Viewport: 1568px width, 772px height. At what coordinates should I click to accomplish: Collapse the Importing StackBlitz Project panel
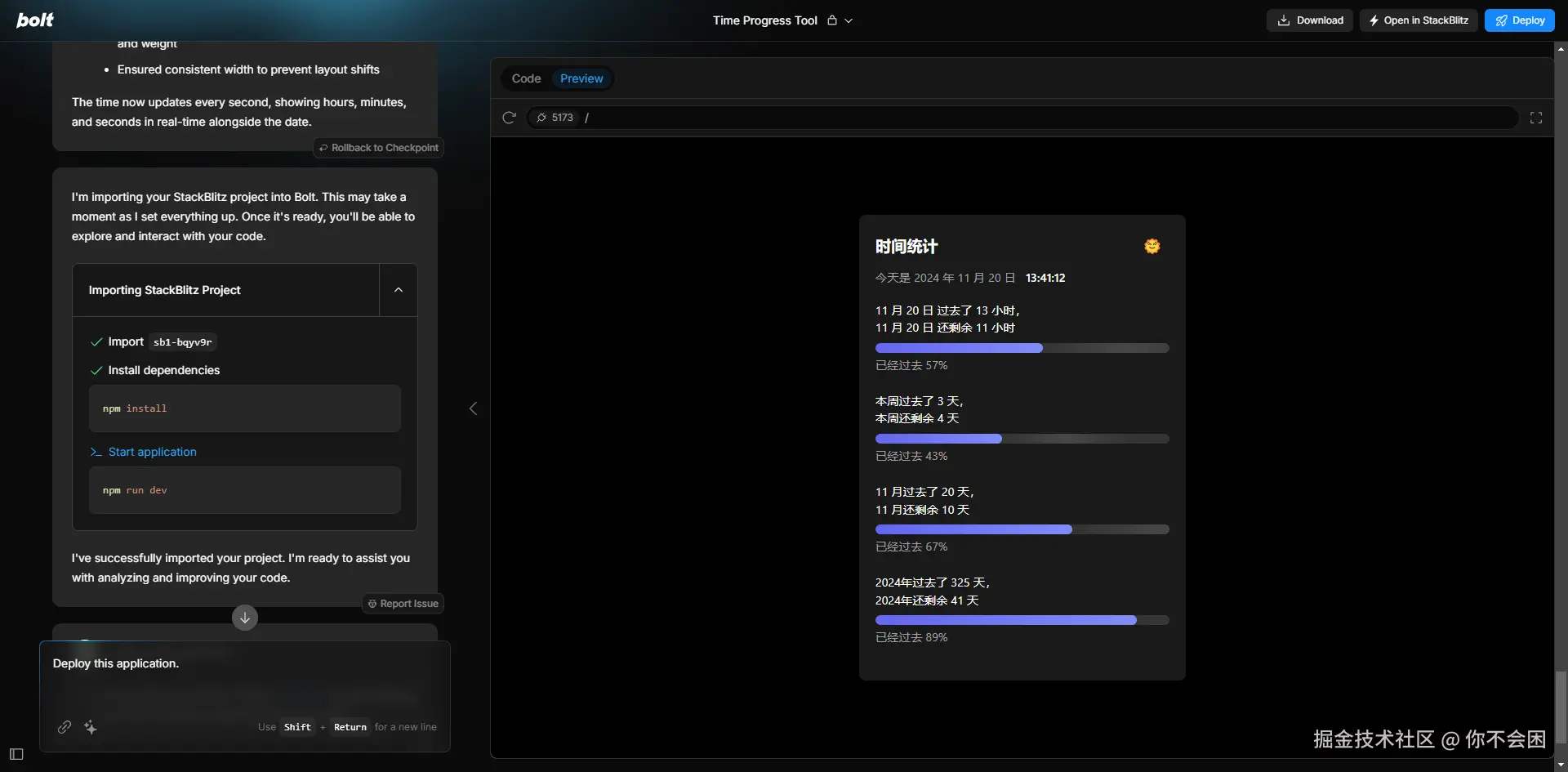[399, 290]
